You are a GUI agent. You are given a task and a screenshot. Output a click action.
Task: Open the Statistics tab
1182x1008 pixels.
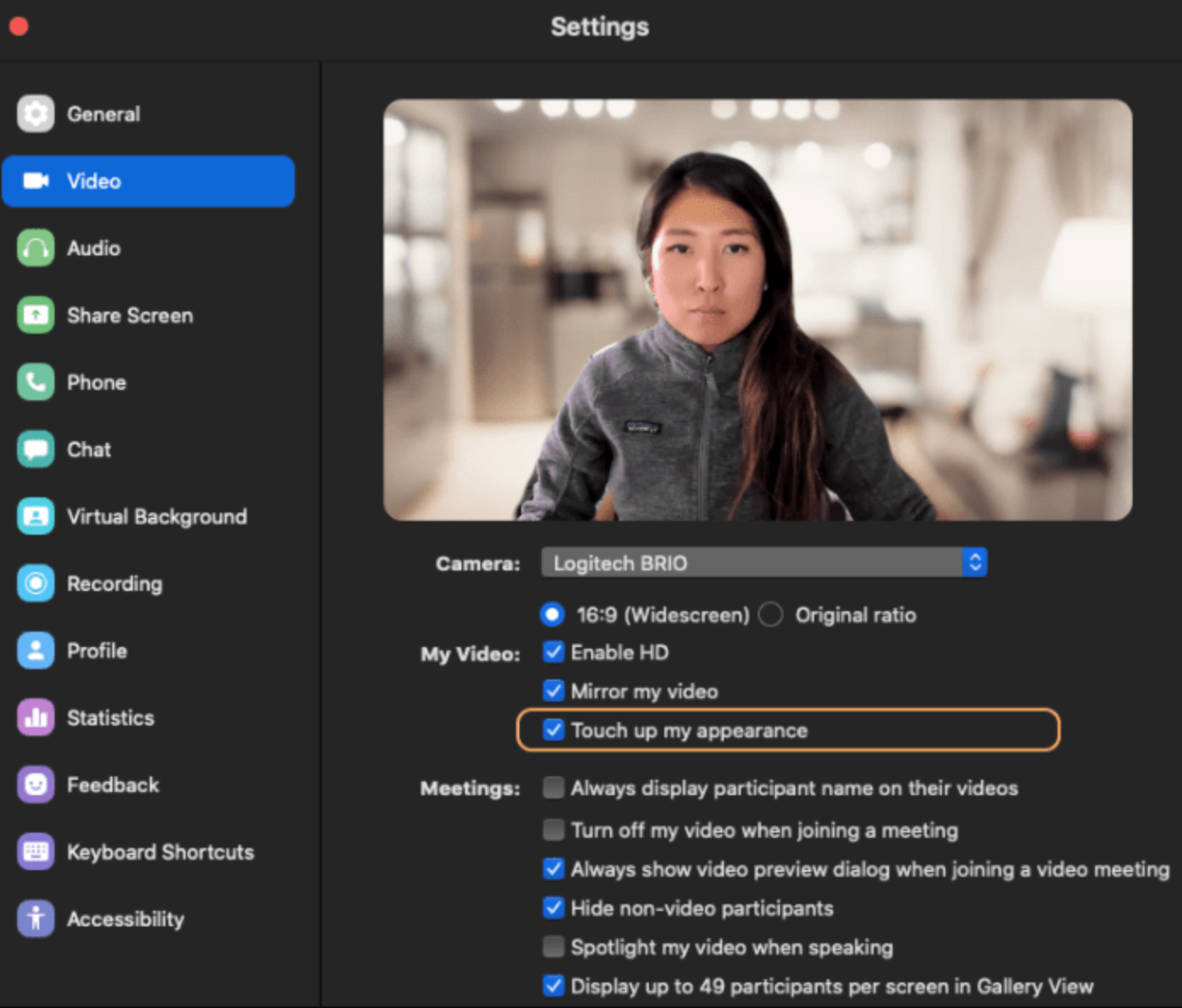coord(148,718)
